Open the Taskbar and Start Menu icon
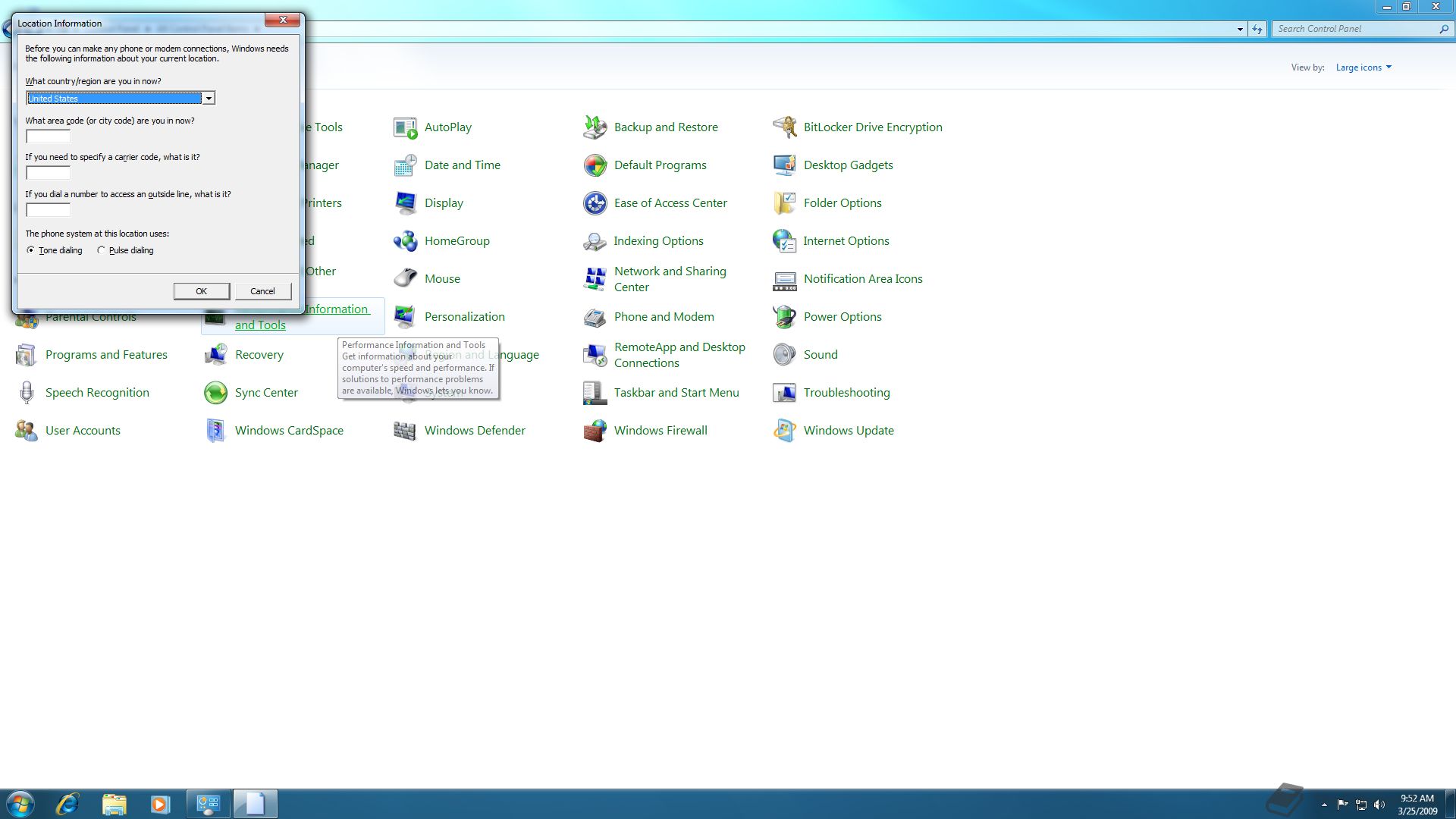This screenshot has height=819, width=1456. [x=595, y=393]
